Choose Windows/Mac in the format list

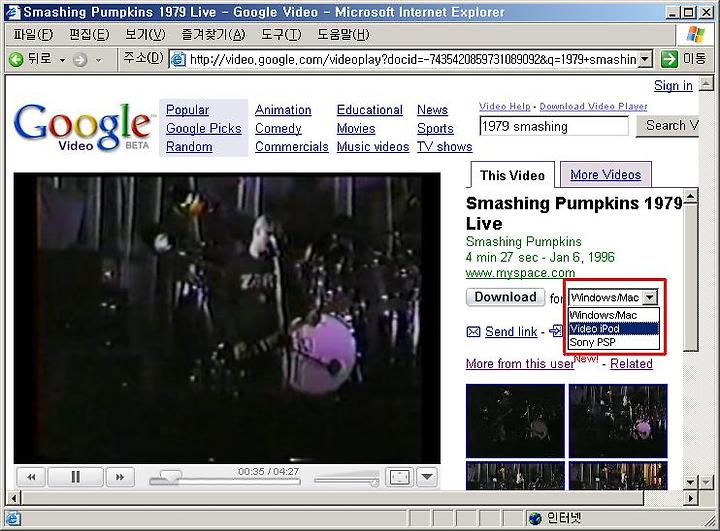pyautogui.click(x=613, y=315)
